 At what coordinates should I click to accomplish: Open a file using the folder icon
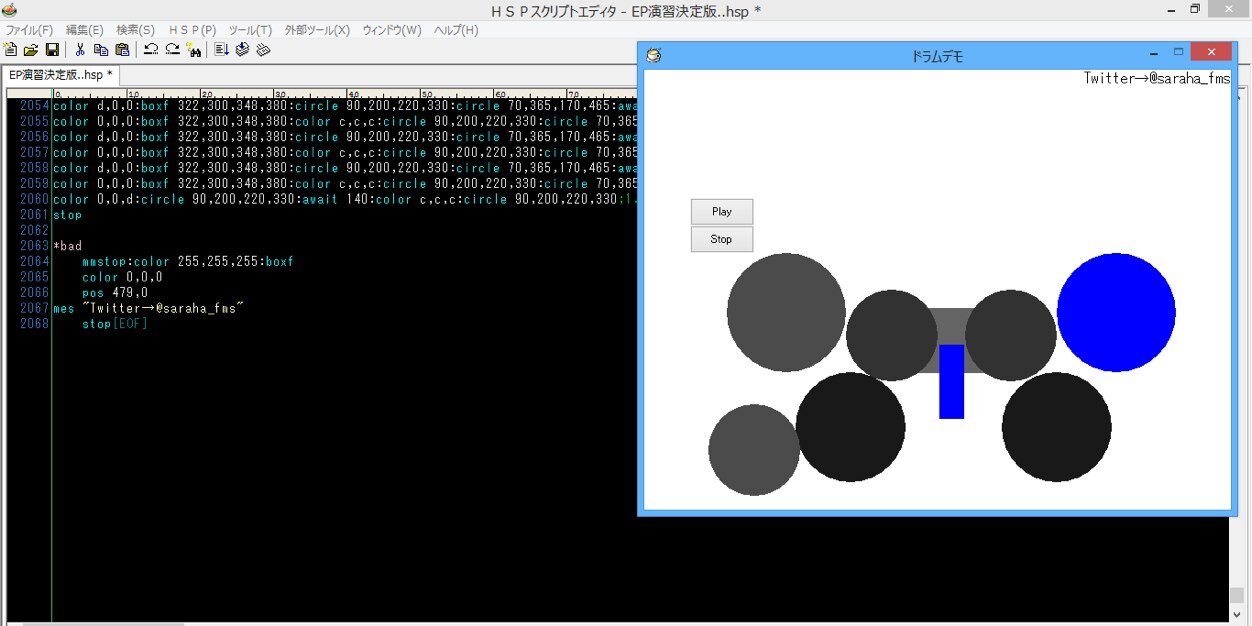[31, 49]
